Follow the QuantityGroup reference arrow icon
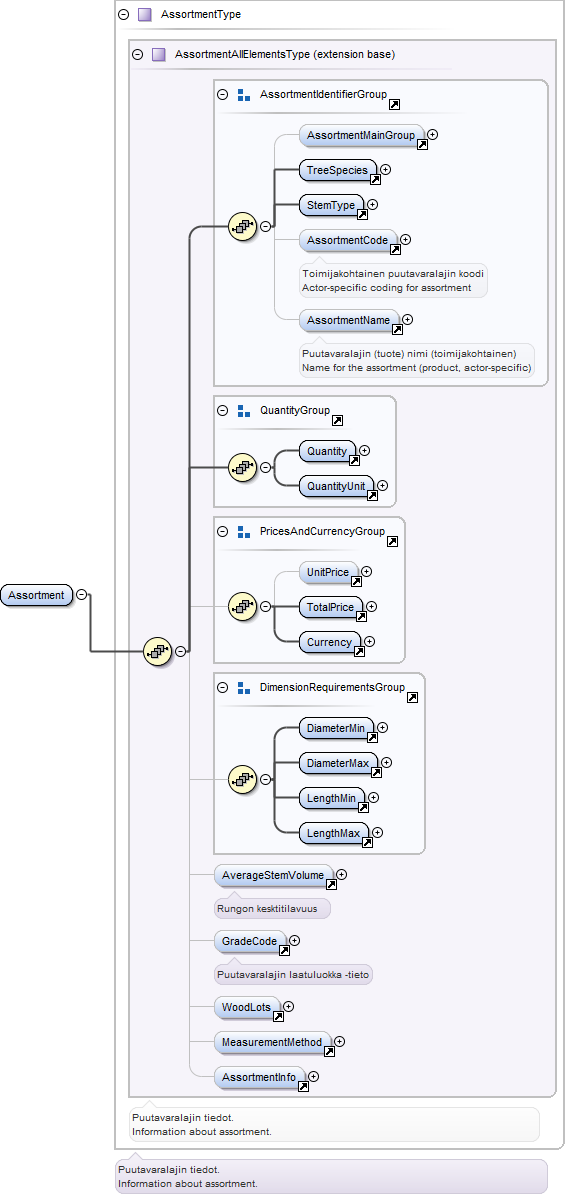The width and height of the screenshot is (566, 1197). coord(338,421)
